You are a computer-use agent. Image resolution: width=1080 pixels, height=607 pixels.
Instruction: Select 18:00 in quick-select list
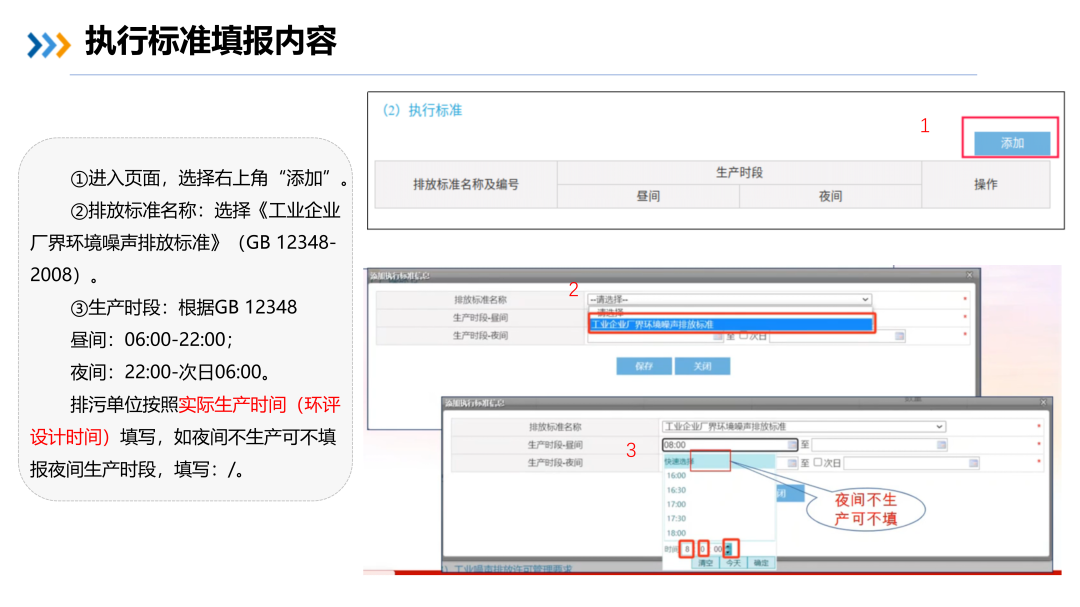pyautogui.click(x=676, y=533)
